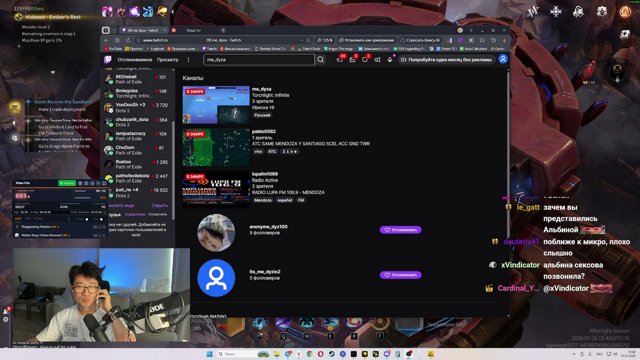Open the Просмотр tab in Twitch header

[168, 60]
